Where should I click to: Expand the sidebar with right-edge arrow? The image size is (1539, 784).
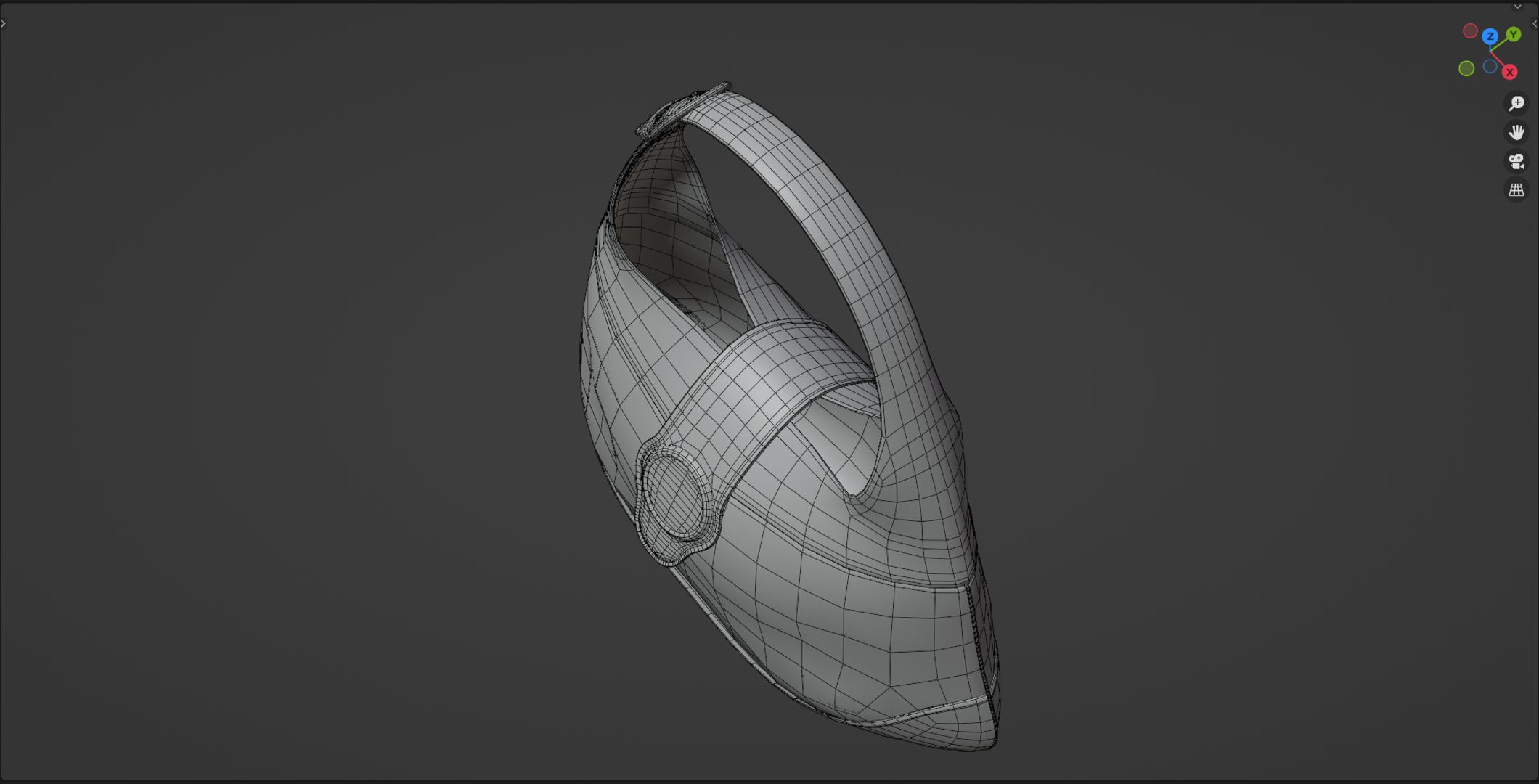1534,23
